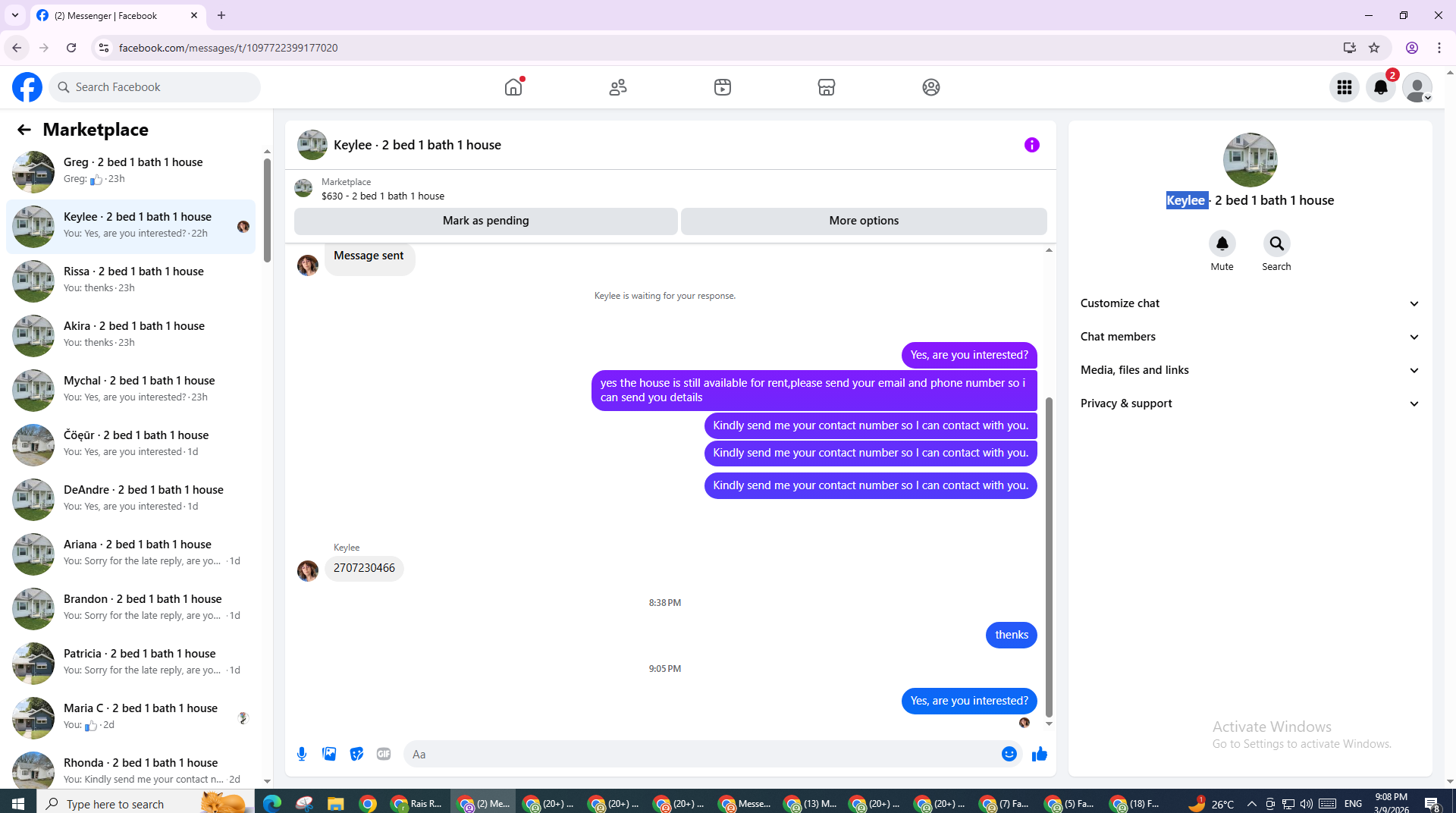Open Brandon conversation in list

coord(131,608)
